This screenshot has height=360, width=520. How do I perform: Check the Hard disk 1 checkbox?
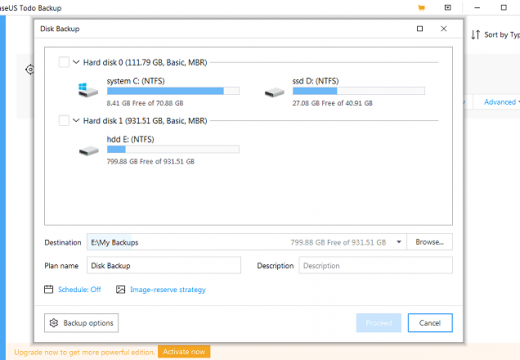click(x=64, y=120)
